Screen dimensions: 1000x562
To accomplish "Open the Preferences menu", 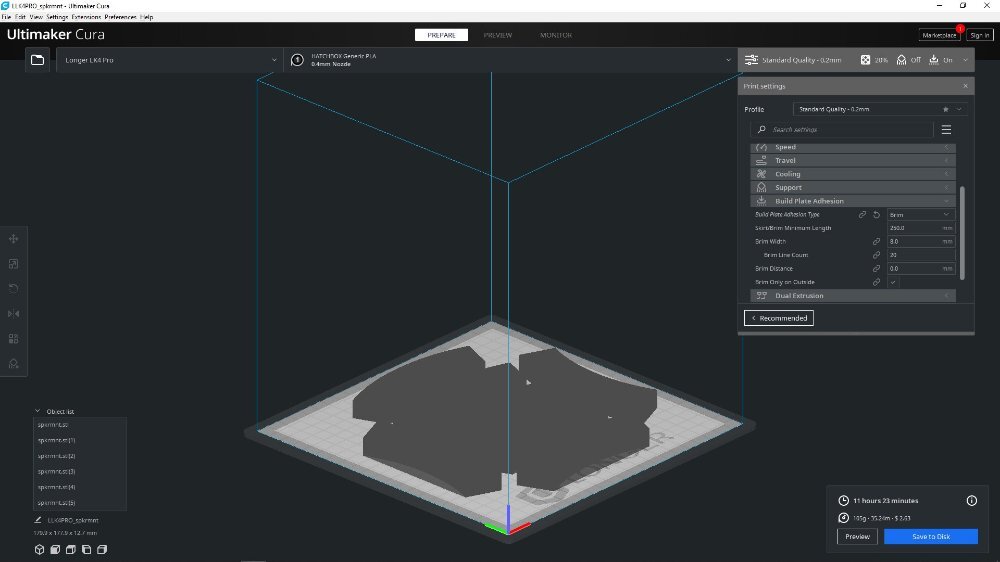I will 121,17.
